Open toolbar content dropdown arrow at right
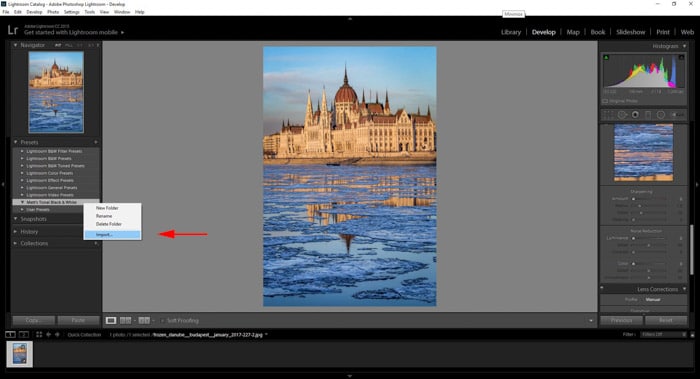Viewport: 700px width, 379px height. pyautogui.click(x=591, y=321)
